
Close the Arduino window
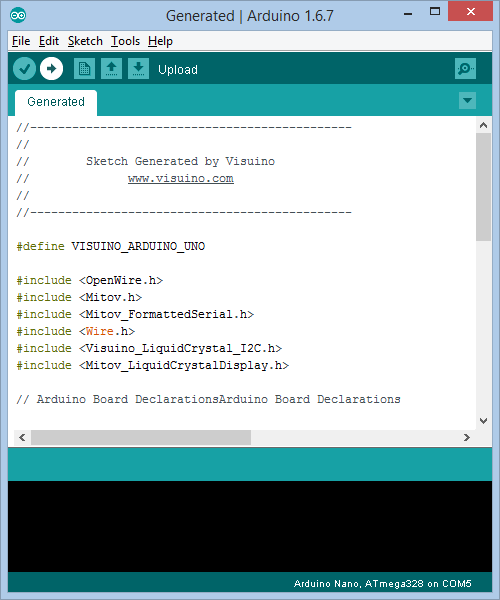471,11
